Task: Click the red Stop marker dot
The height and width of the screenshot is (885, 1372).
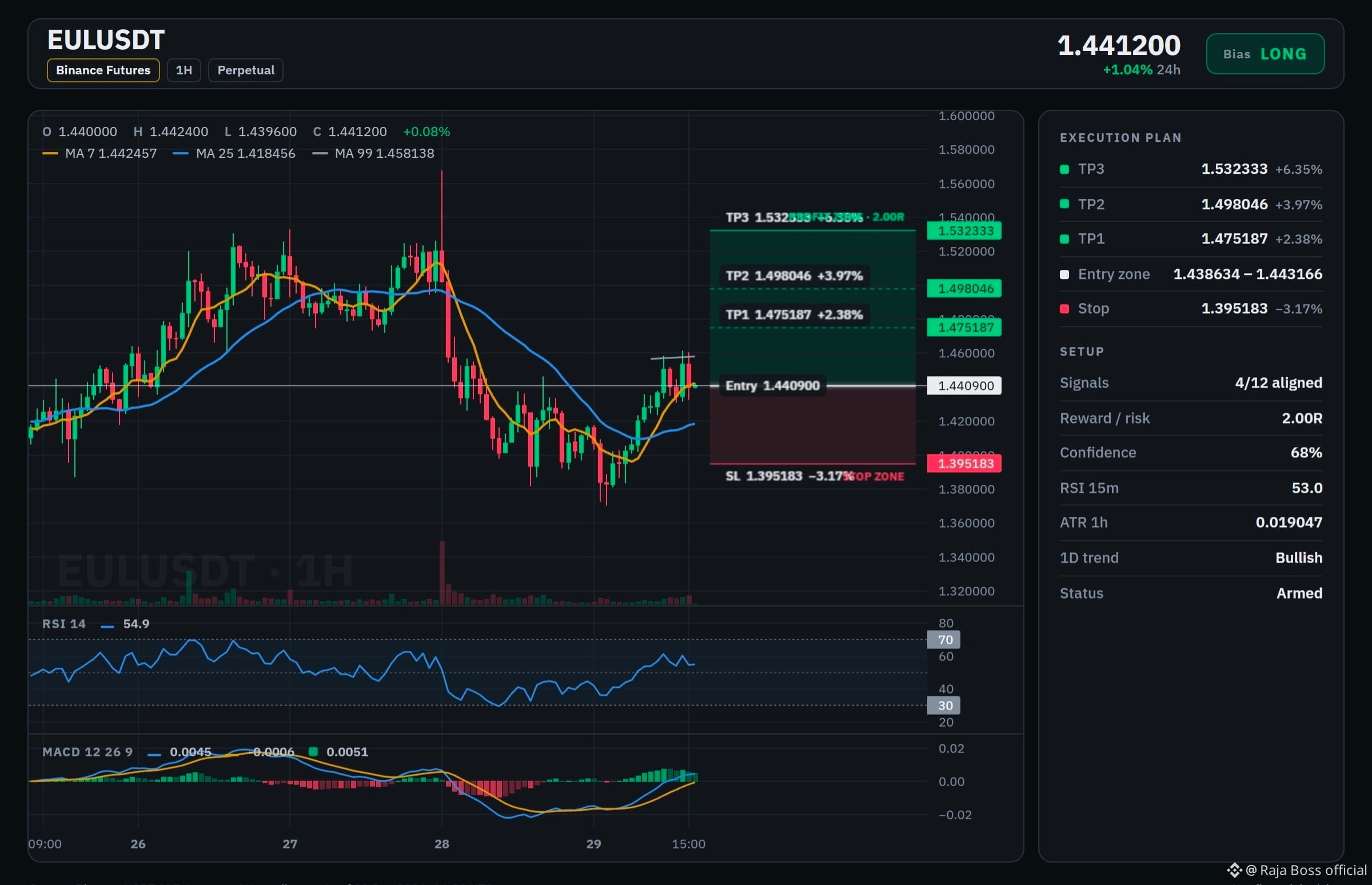Action: (1064, 309)
